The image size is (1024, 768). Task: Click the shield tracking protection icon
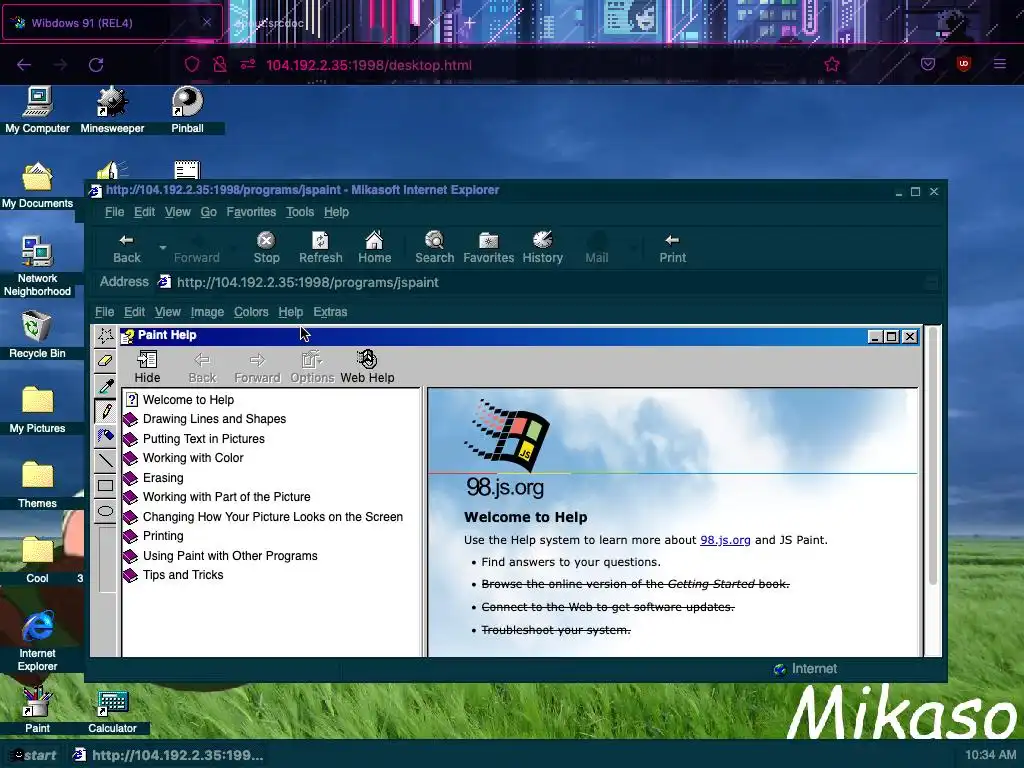click(x=191, y=65)
